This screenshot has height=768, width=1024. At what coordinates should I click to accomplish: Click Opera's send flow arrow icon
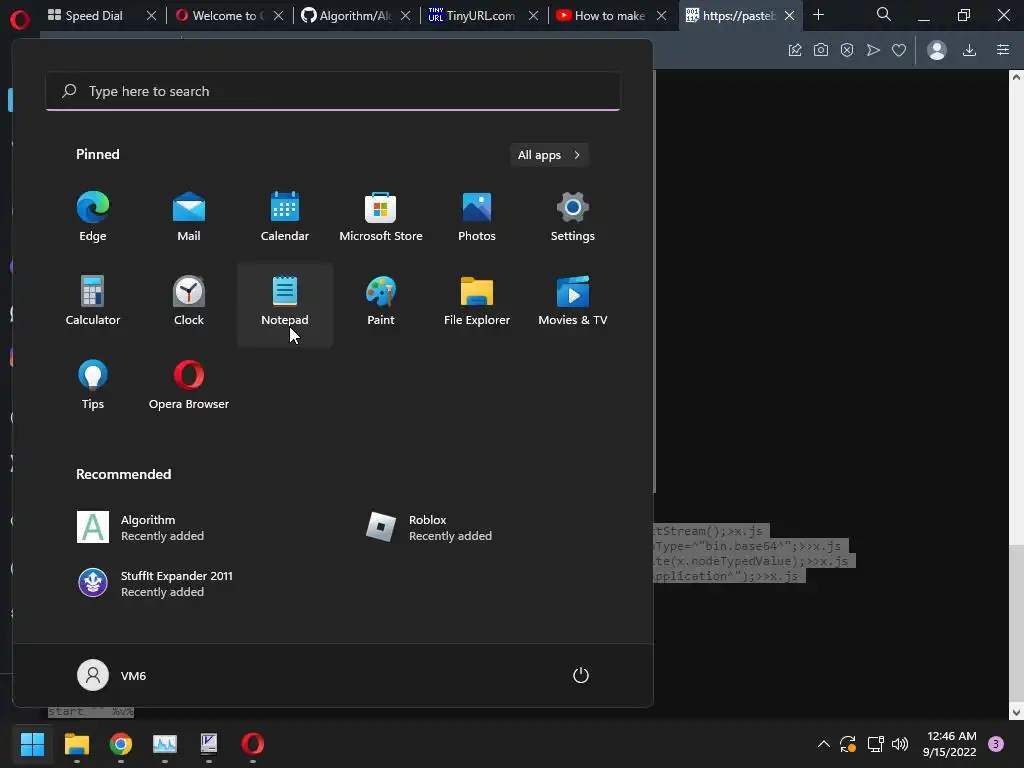coord(873,50)
